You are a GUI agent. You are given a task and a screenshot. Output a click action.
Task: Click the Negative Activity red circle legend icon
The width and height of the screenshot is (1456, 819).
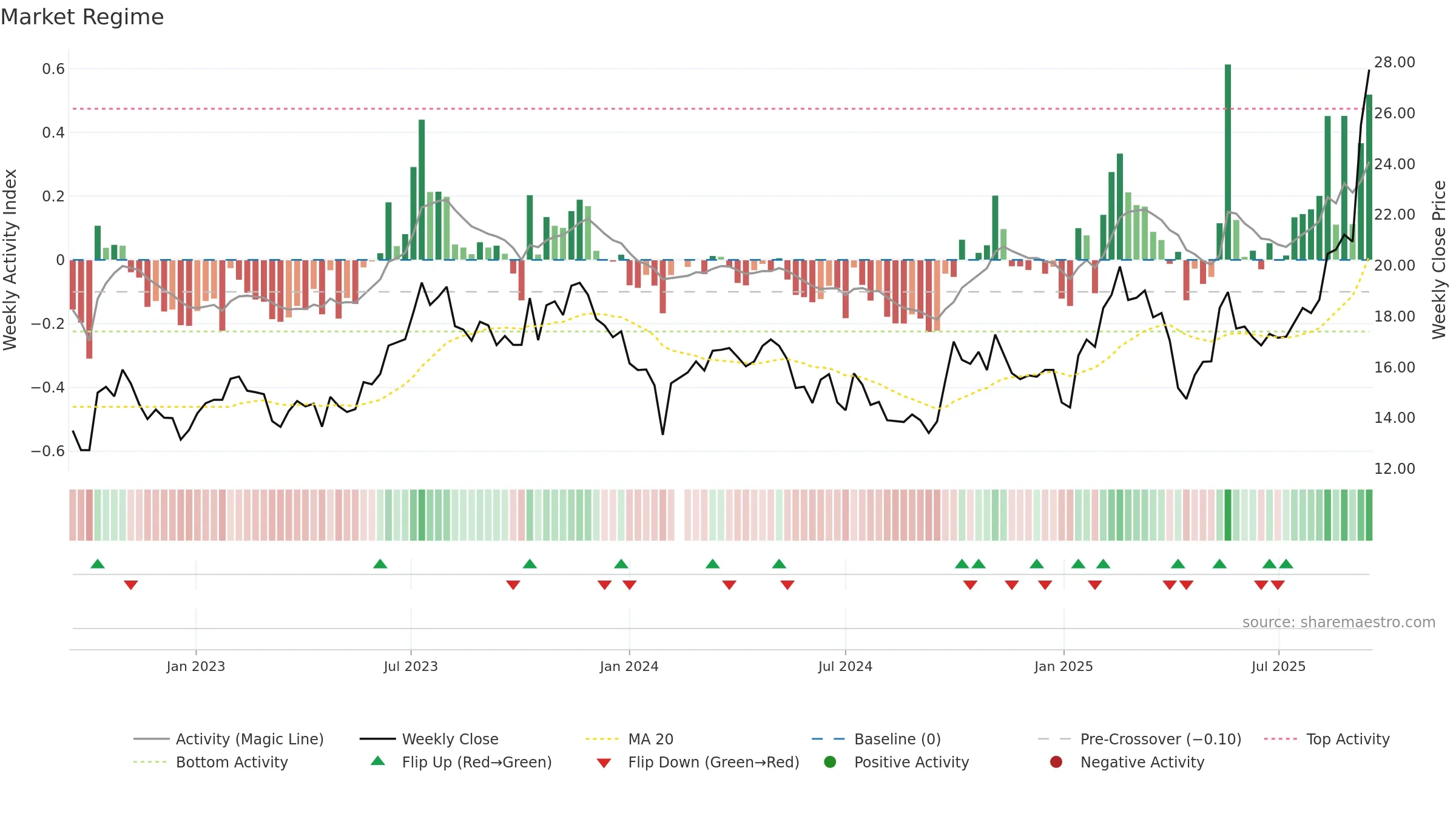click(x=1056, y=761)
